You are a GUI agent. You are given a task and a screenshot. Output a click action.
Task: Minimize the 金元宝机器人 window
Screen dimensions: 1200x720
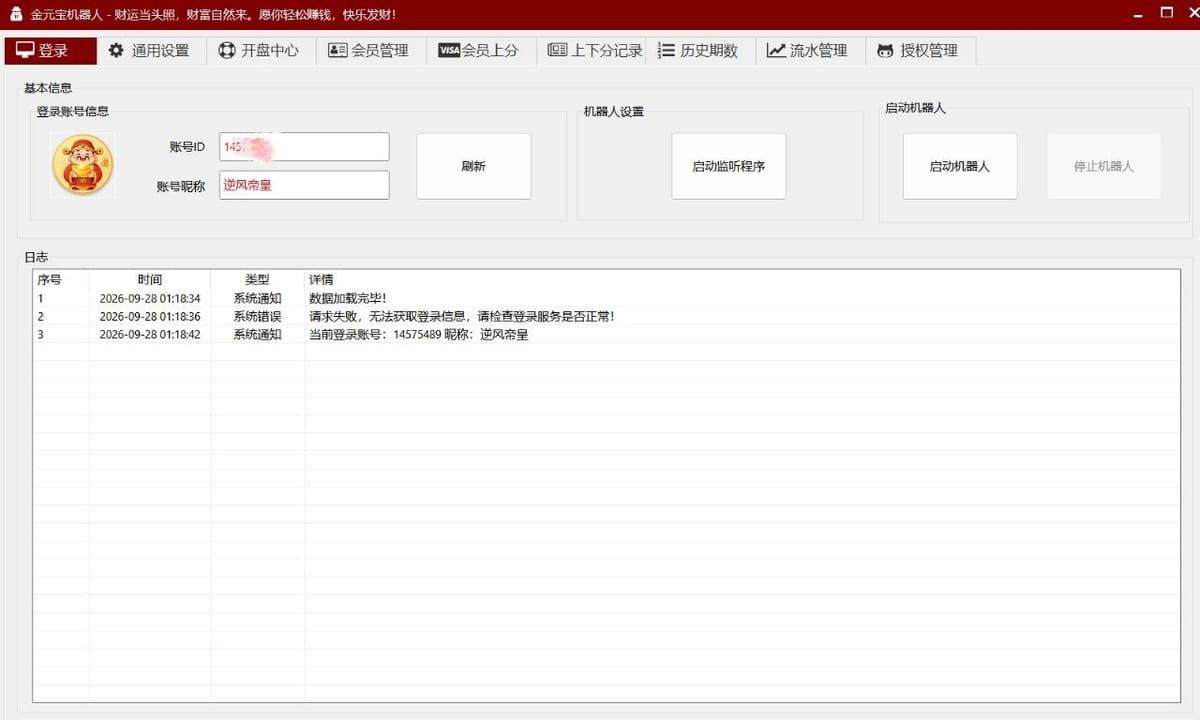click(1139, 14)
